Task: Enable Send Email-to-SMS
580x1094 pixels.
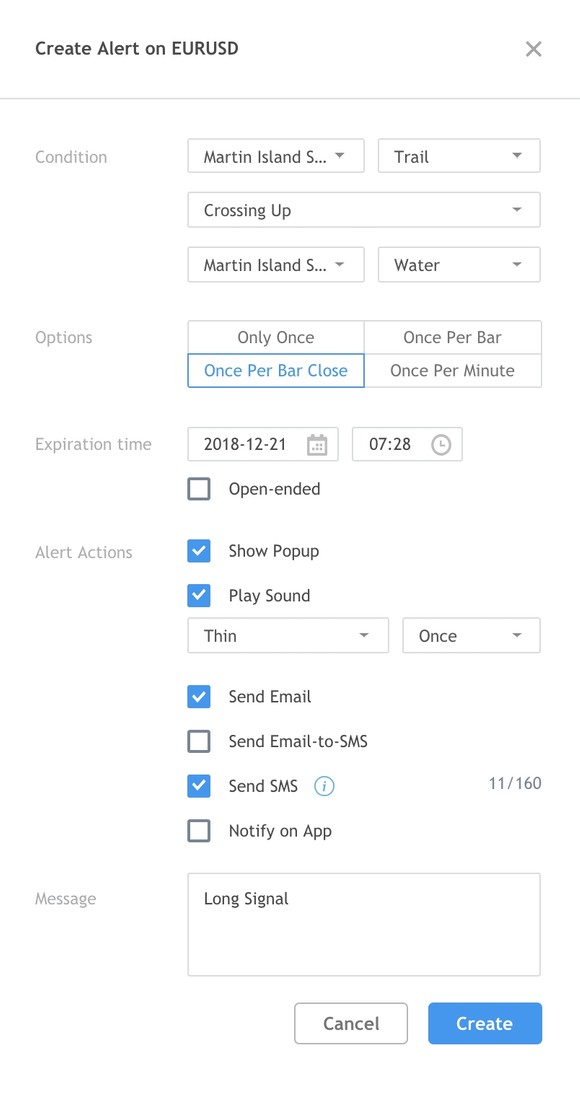Action: (x=199, y=741)
